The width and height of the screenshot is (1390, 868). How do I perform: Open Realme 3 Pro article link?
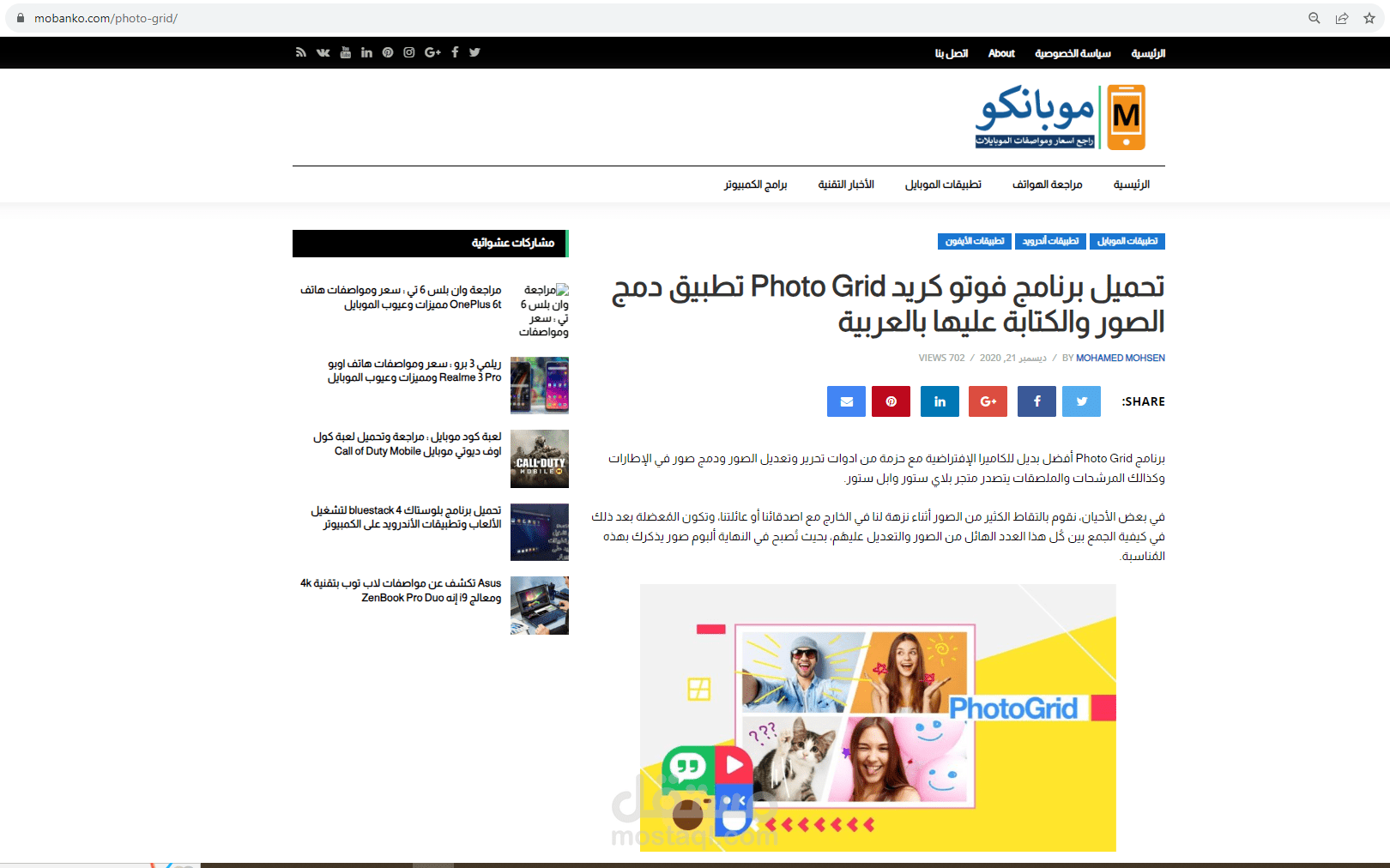click(414, 371)
